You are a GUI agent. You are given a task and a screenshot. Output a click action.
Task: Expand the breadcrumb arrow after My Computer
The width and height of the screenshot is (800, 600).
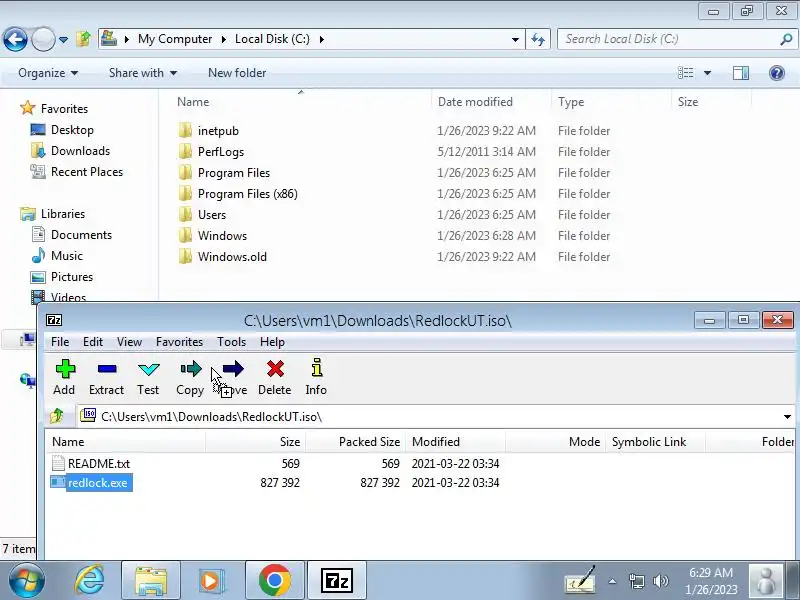223,39
